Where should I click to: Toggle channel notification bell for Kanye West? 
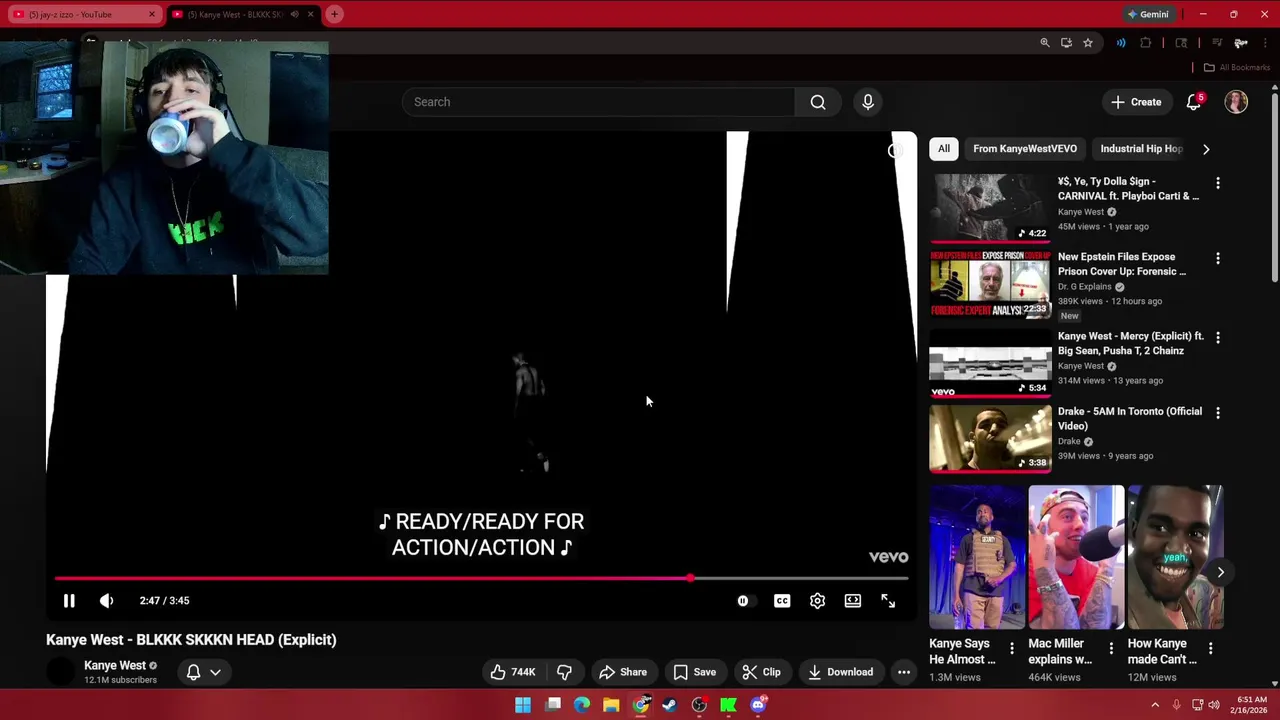(x=193, y=672)
